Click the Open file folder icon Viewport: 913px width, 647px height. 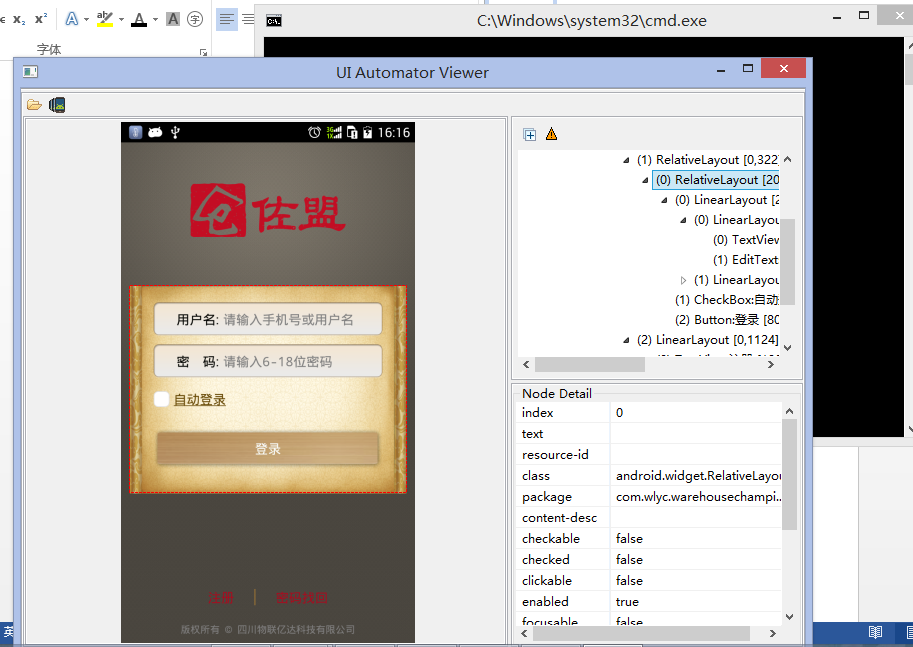(34, 105)
